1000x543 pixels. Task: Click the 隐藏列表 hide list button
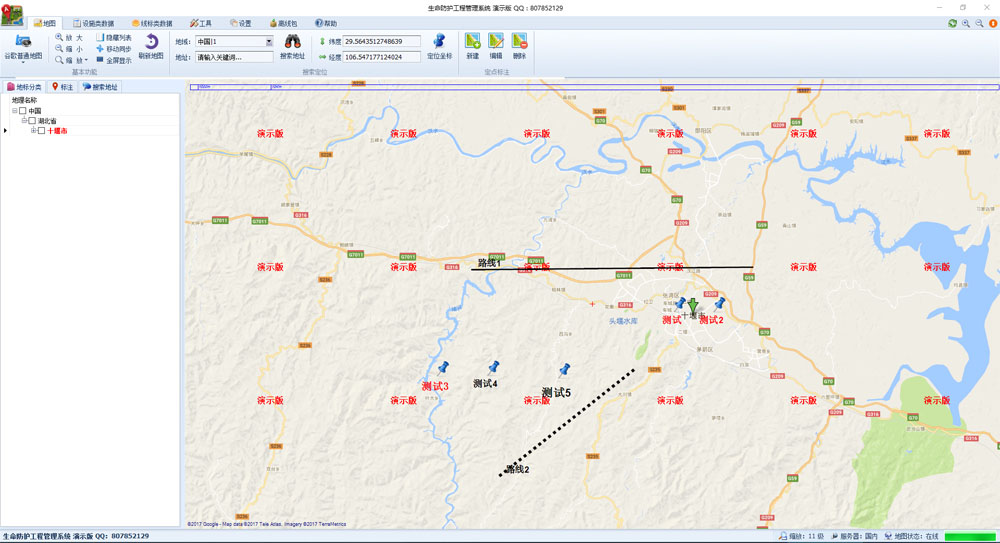pyautogui.click(x=113, y=37)
